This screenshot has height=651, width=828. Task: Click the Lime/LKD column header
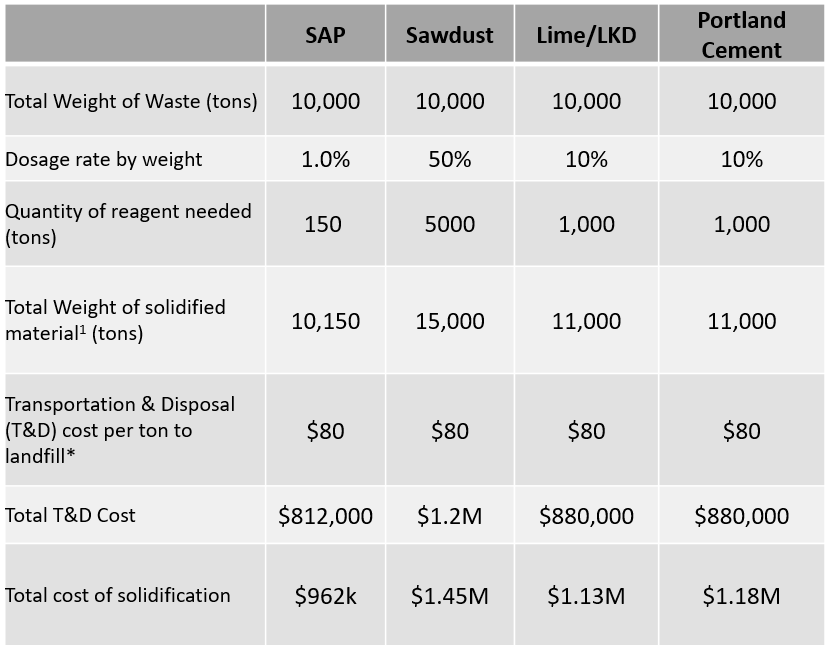click(x=586, y=35)
